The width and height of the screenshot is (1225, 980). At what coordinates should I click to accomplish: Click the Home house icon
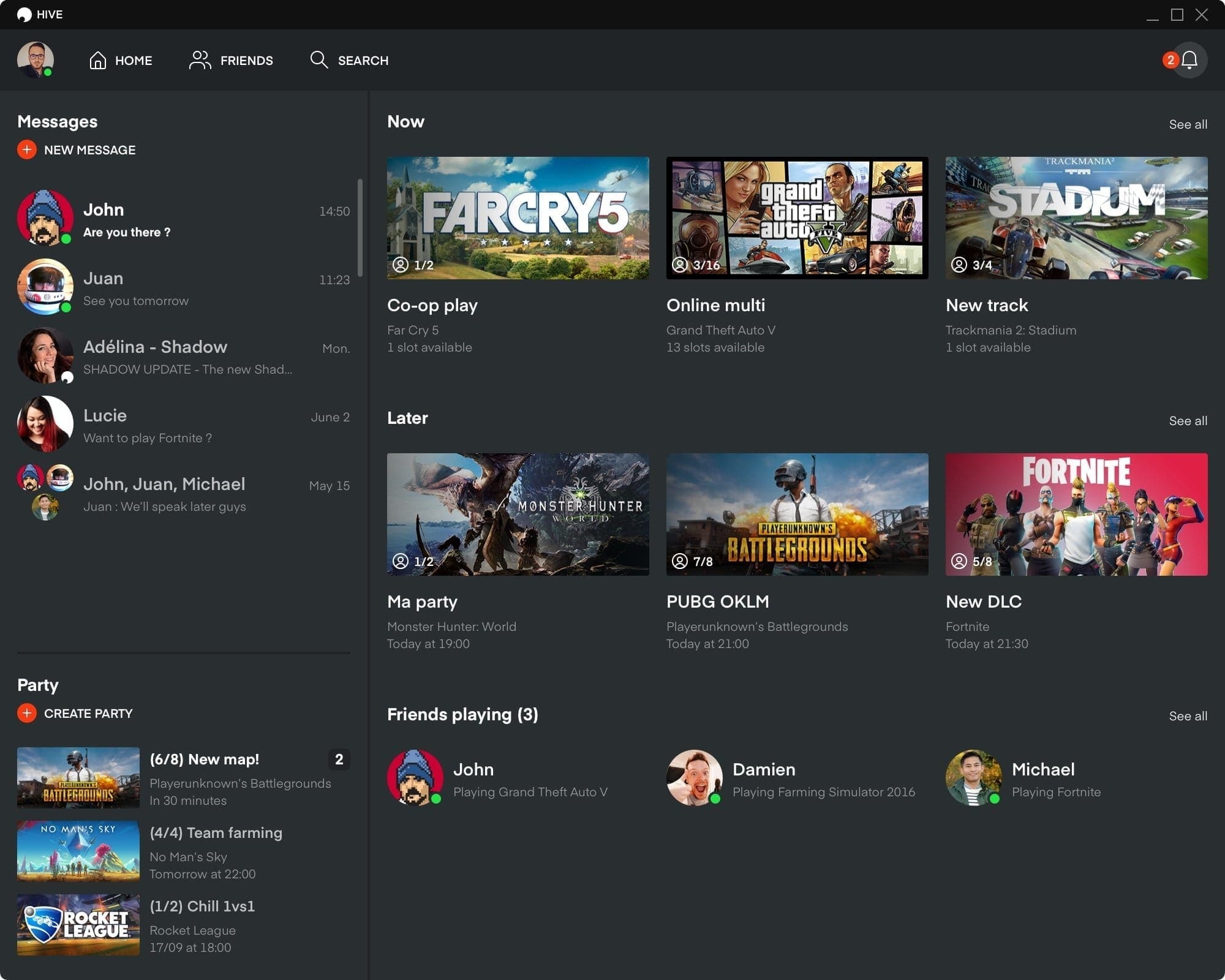point(98,60)
